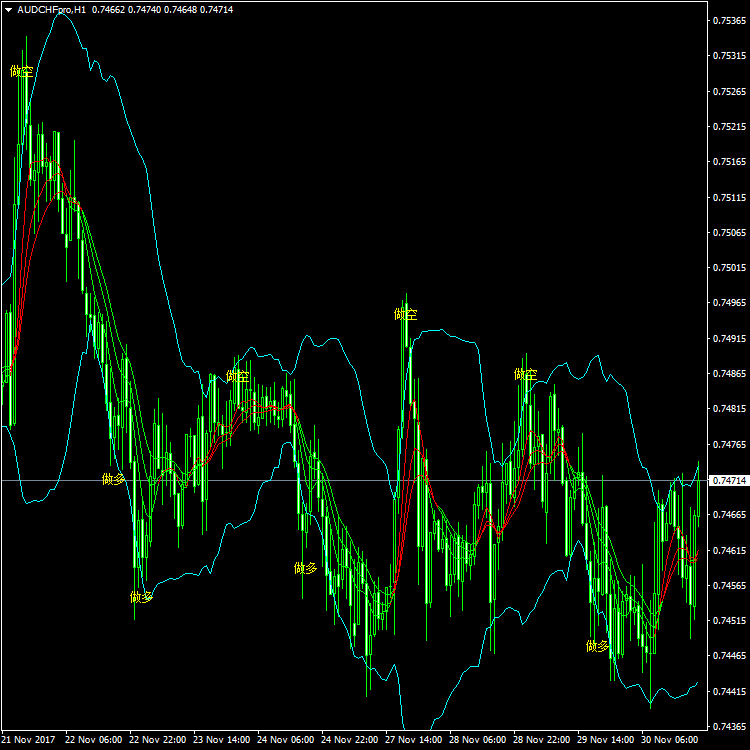Screen dimensions: 750x750
Task: Click the AUDCHFpro,H1 chart title
Action: pos(52,10)
